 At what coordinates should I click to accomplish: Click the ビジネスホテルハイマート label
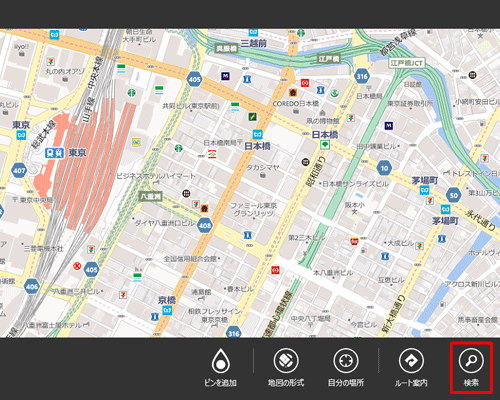(x=156, y=176)
